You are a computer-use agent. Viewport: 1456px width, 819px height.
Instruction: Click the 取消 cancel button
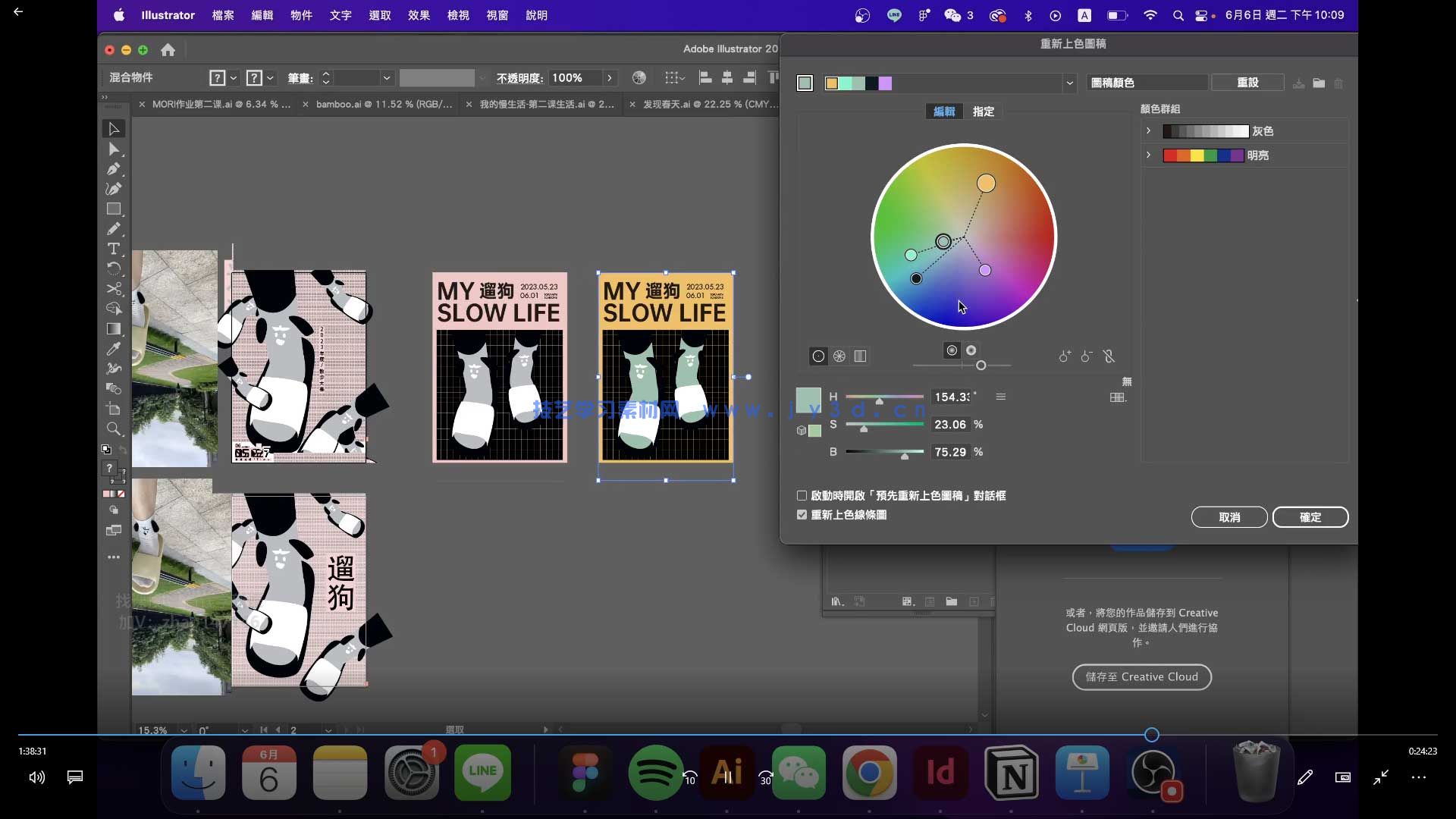point(1228,517)
